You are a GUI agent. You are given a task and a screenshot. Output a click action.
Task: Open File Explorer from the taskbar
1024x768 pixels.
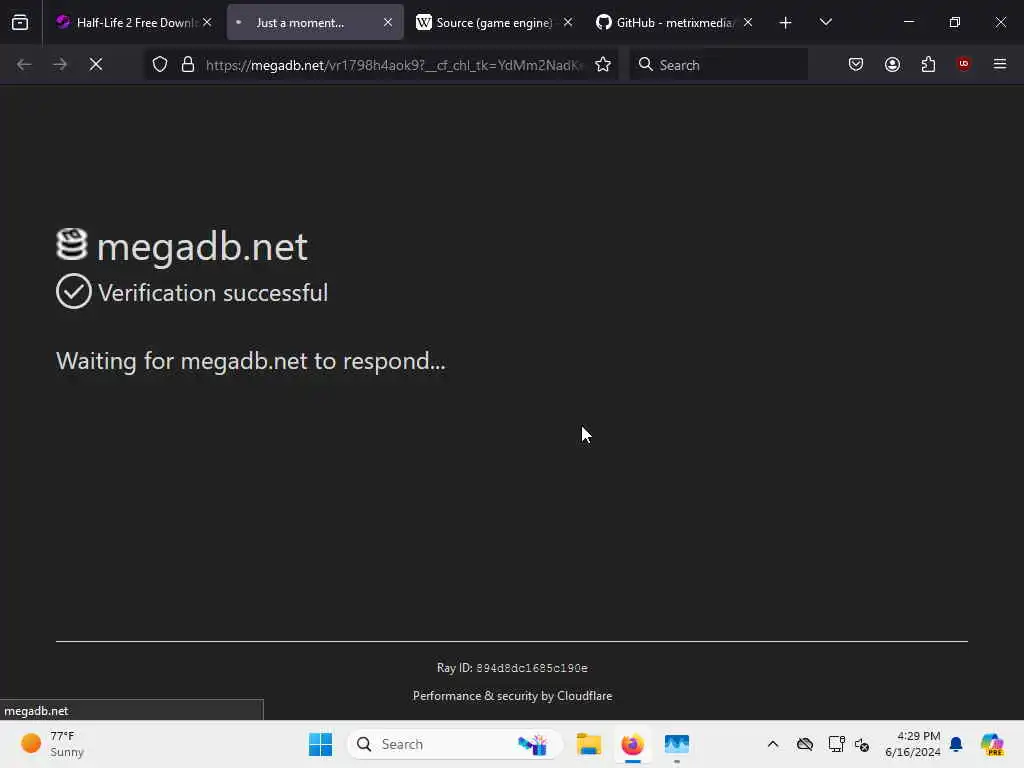588,744
